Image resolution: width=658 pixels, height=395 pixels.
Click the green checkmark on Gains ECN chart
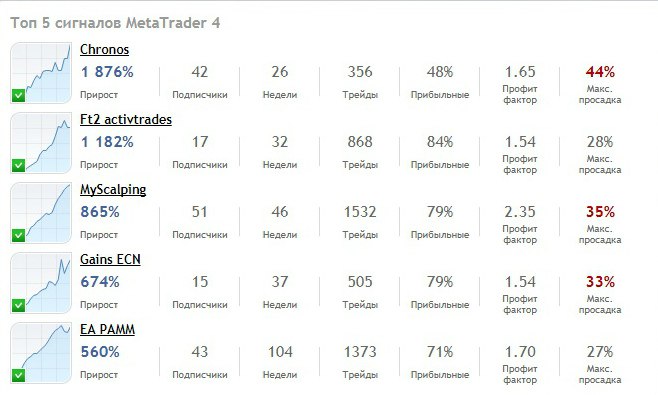click(x=18, y=306)
